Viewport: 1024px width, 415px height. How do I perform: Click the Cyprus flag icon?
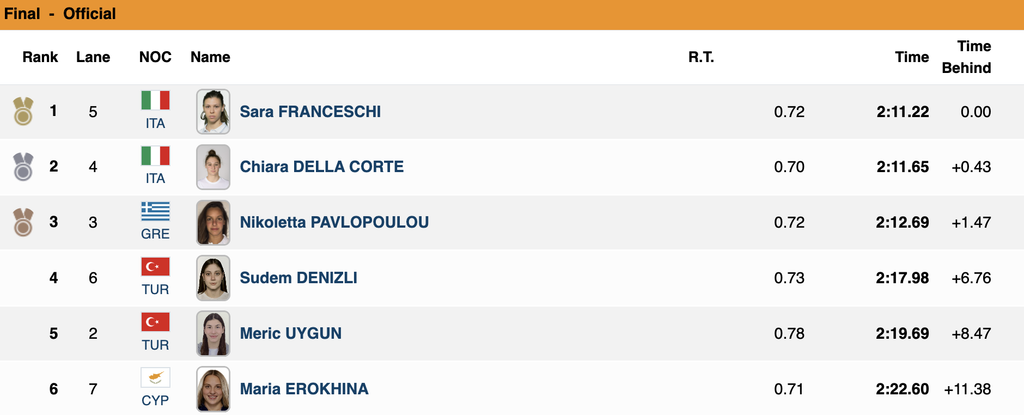point(155,378)
